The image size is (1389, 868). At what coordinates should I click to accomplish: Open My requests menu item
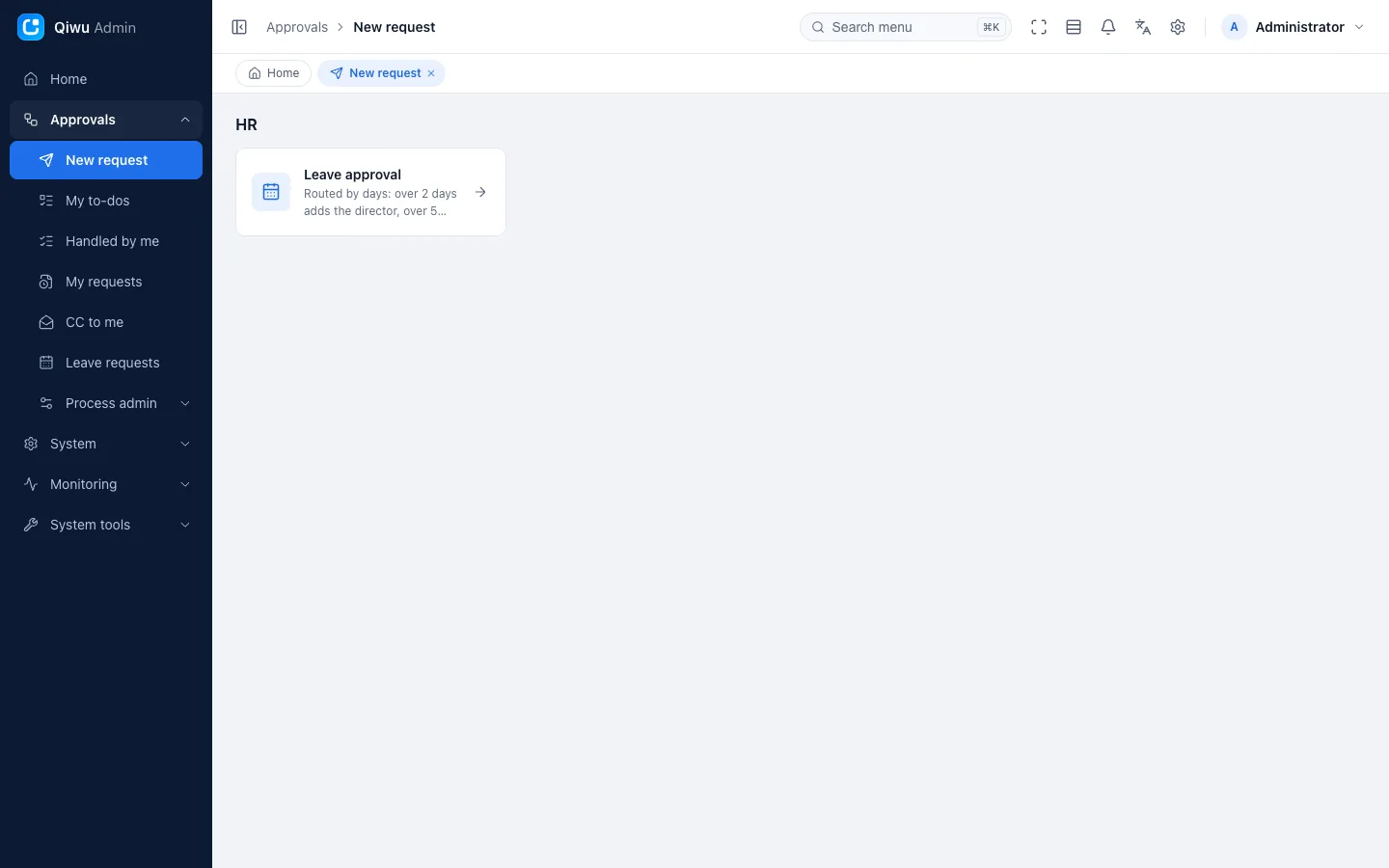(x=106, y=282)
